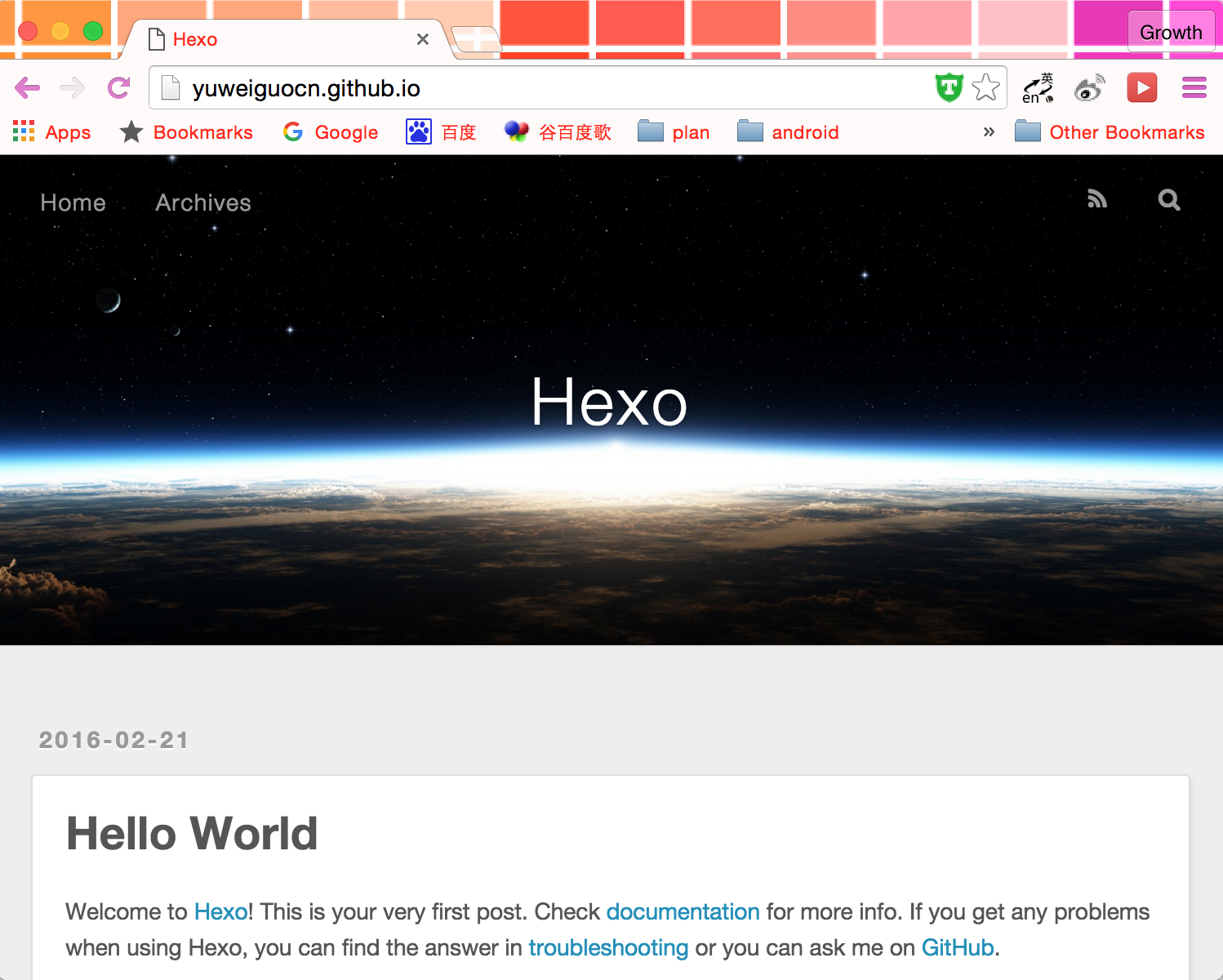
Task: Open the 谷百度歌 bookmark
Action: click(x=558, y=132)
